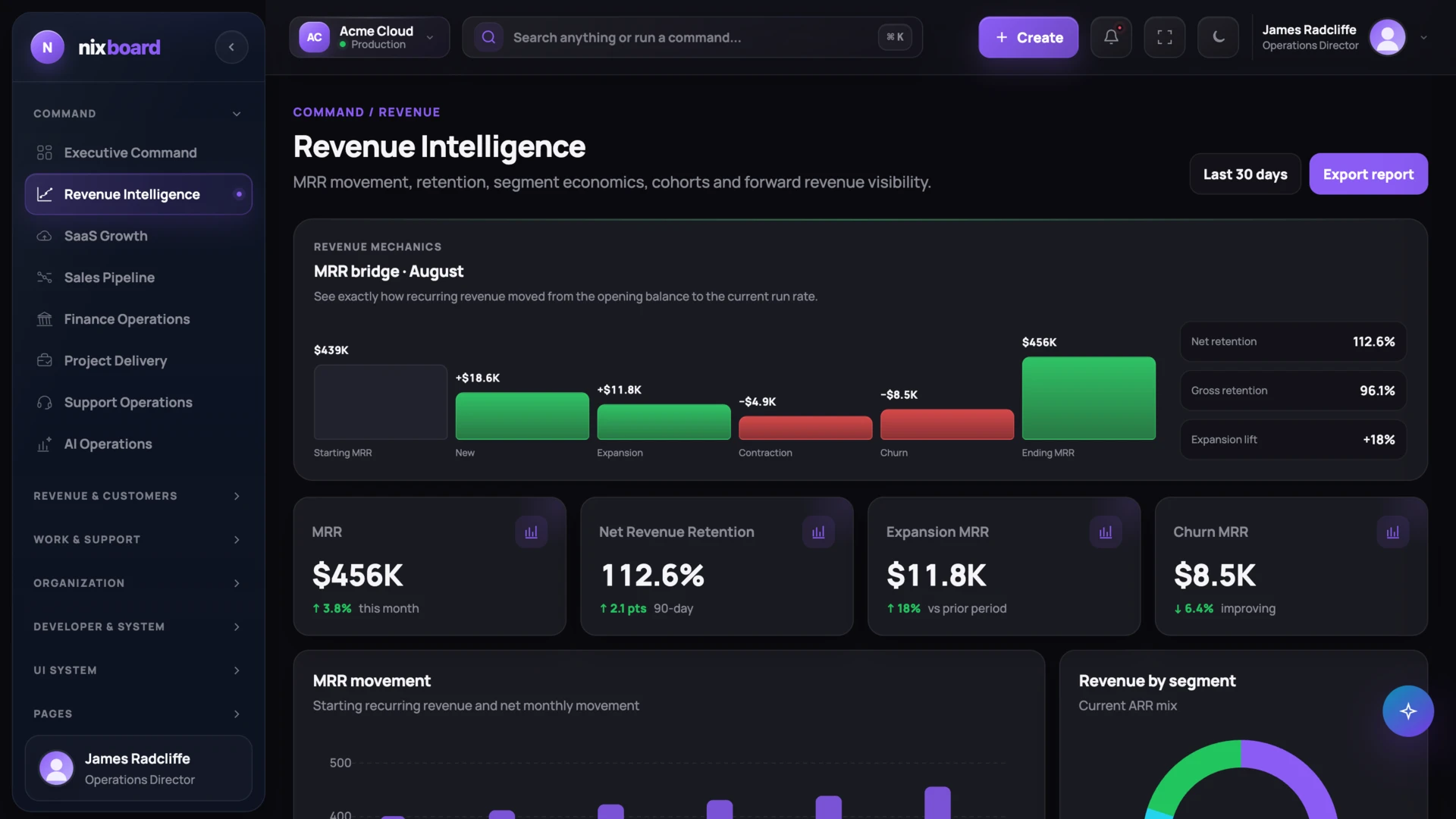Toggle dark mode with the moon icon
Viewport: 1456px width, 819px height.
(x=1219, y=37)
